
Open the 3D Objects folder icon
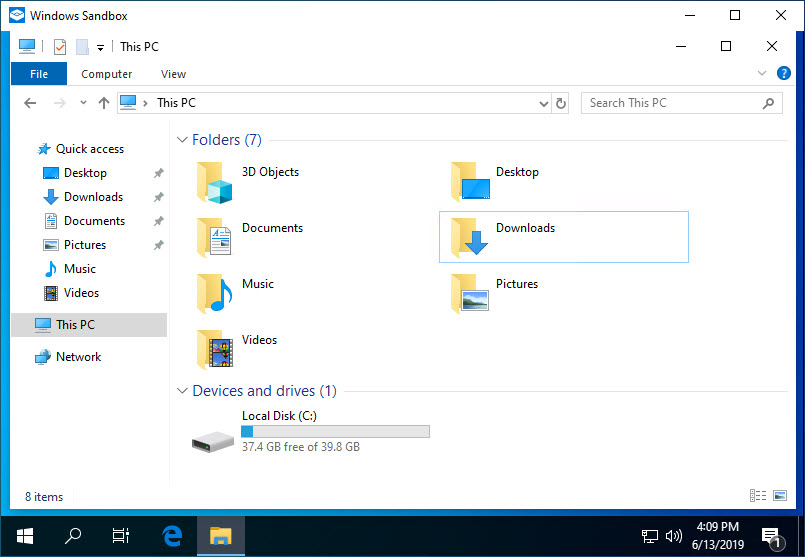tap(215, 182)
